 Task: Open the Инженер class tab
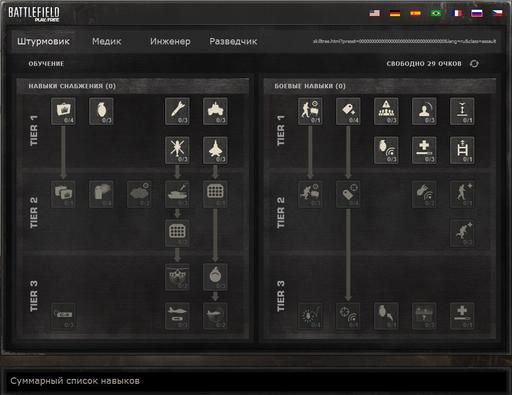(170, 41)
